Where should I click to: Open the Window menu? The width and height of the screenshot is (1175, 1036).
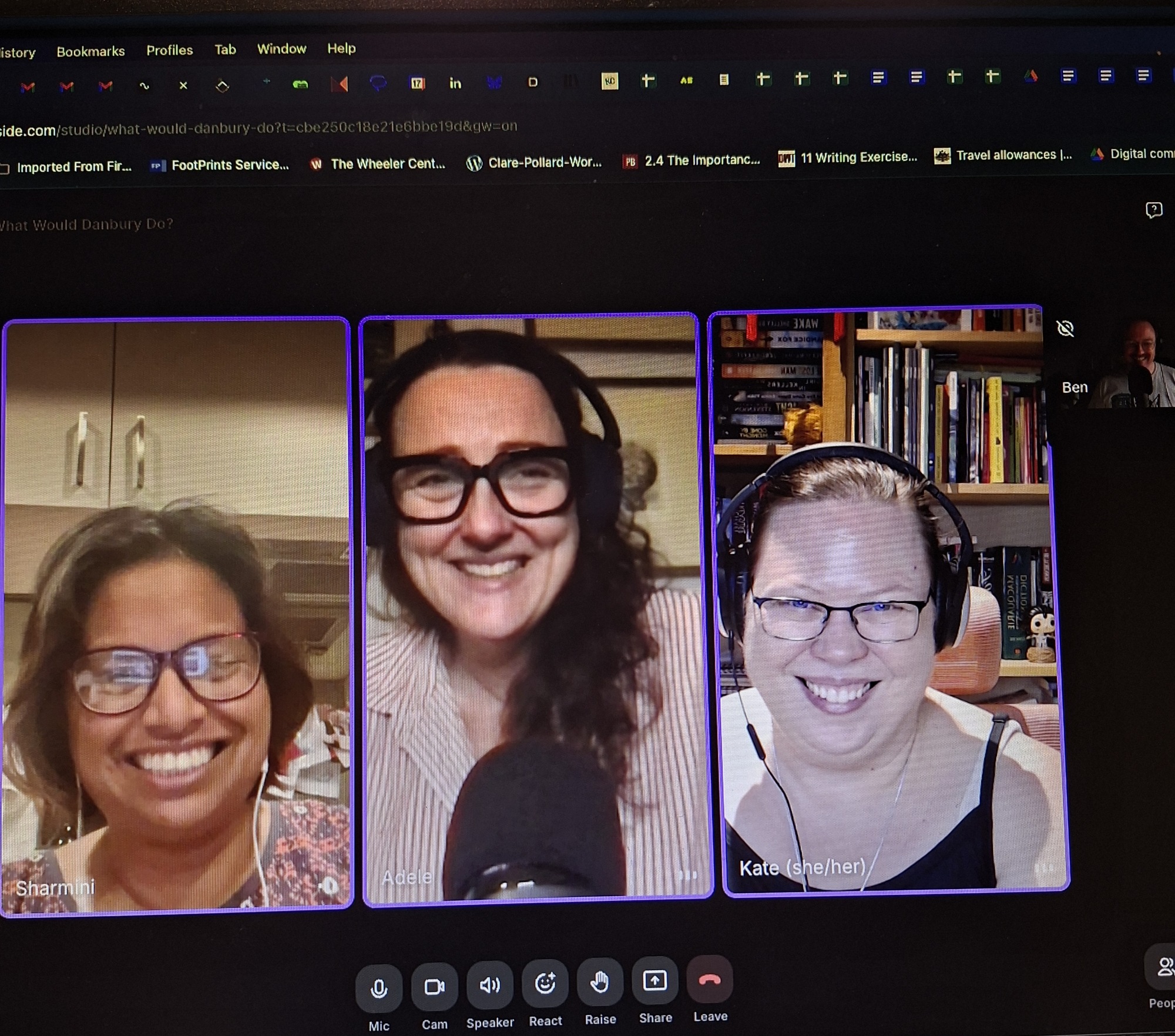point(281,49)
